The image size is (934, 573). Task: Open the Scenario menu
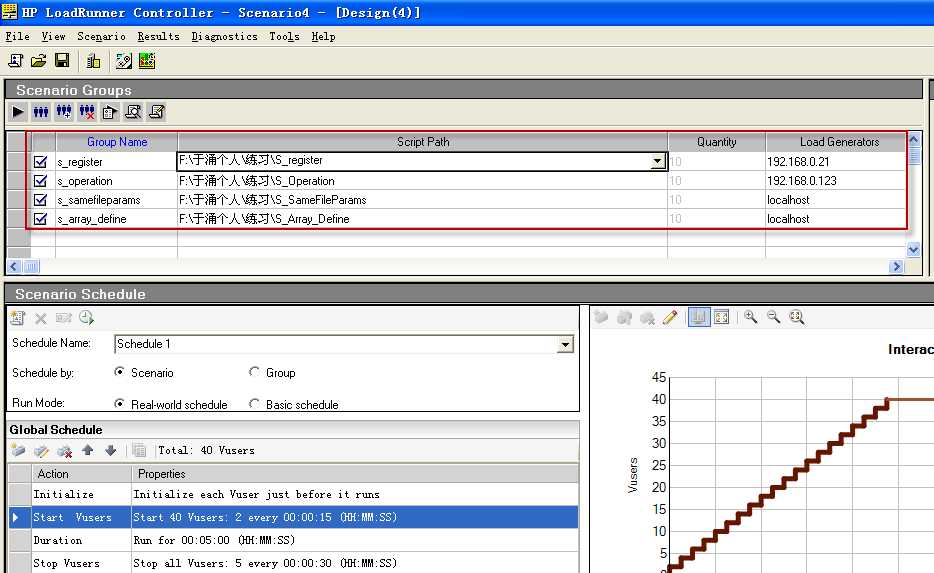tap(101, 36)
